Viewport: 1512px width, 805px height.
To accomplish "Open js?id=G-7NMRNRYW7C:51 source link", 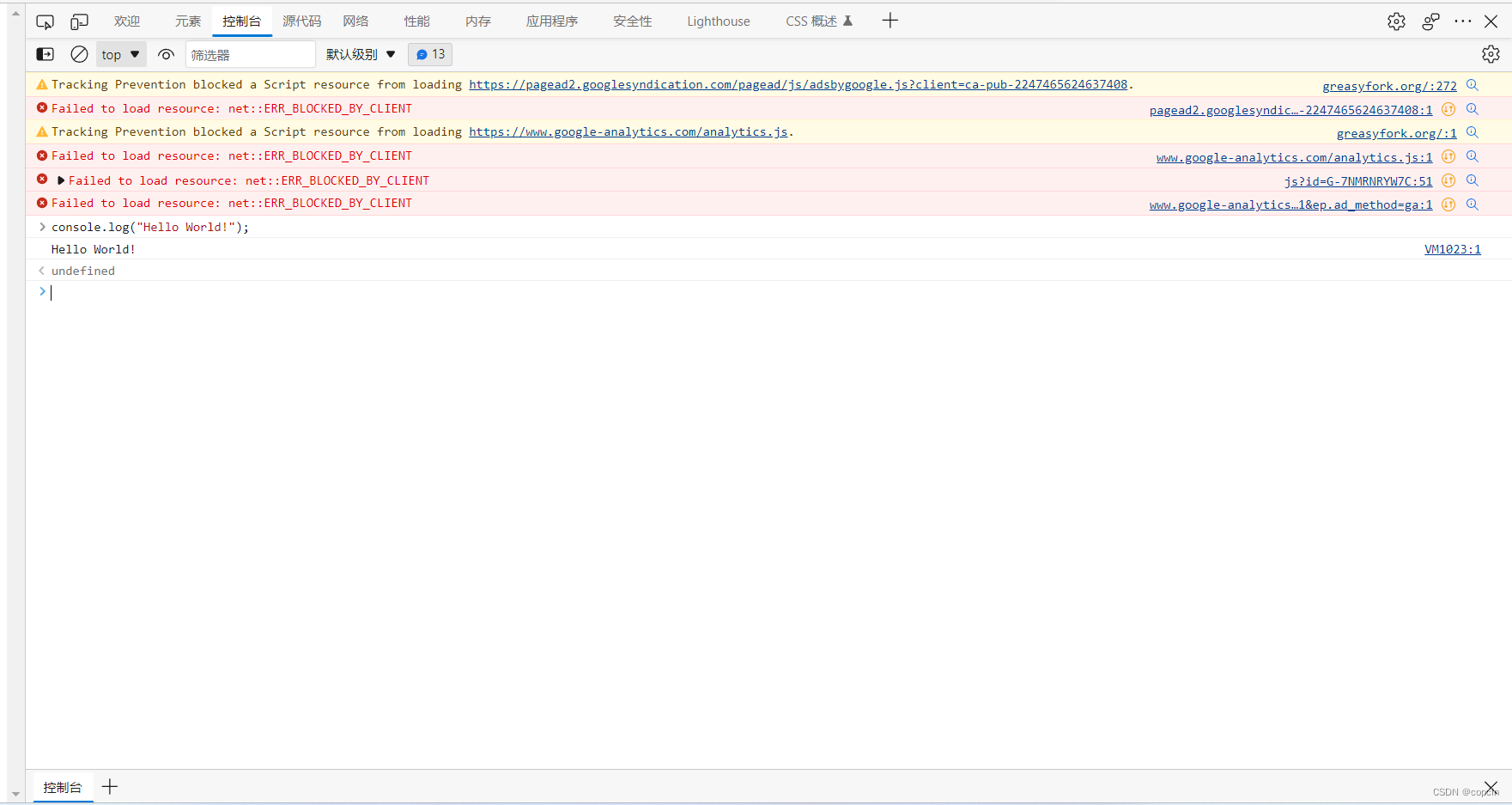I will (x=1358, y=181).
